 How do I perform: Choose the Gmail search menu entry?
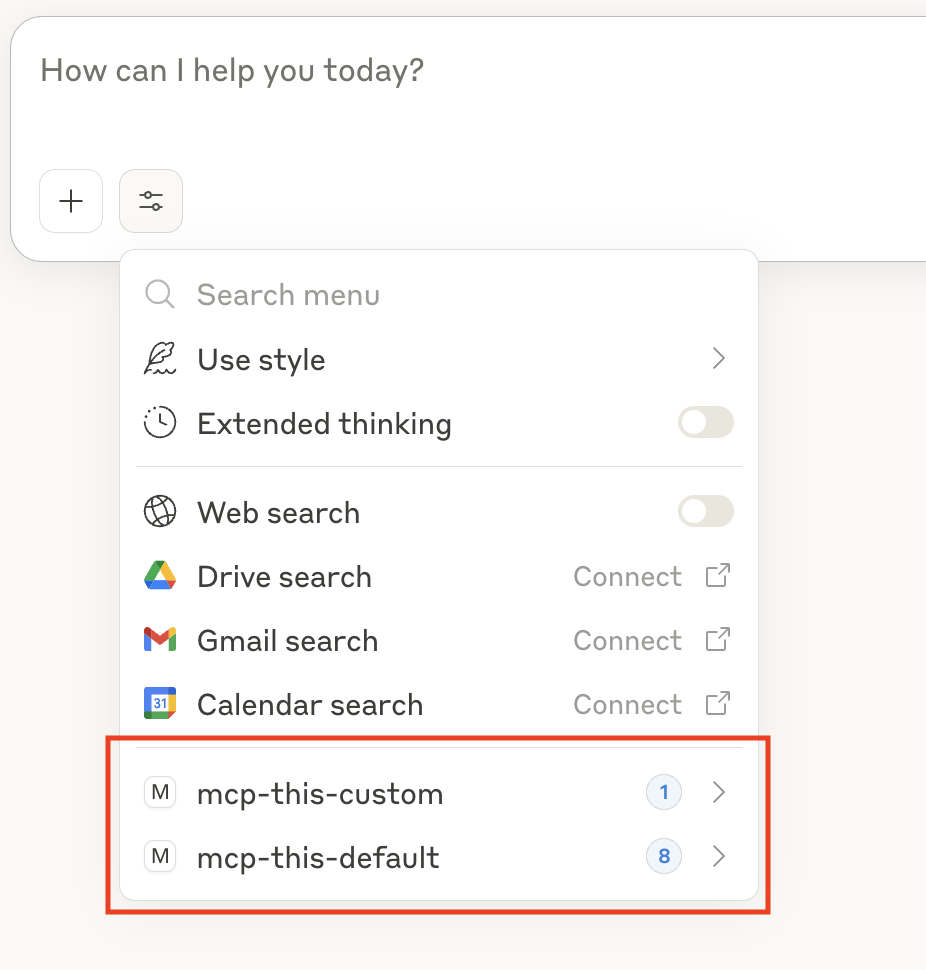pos(439,640)
